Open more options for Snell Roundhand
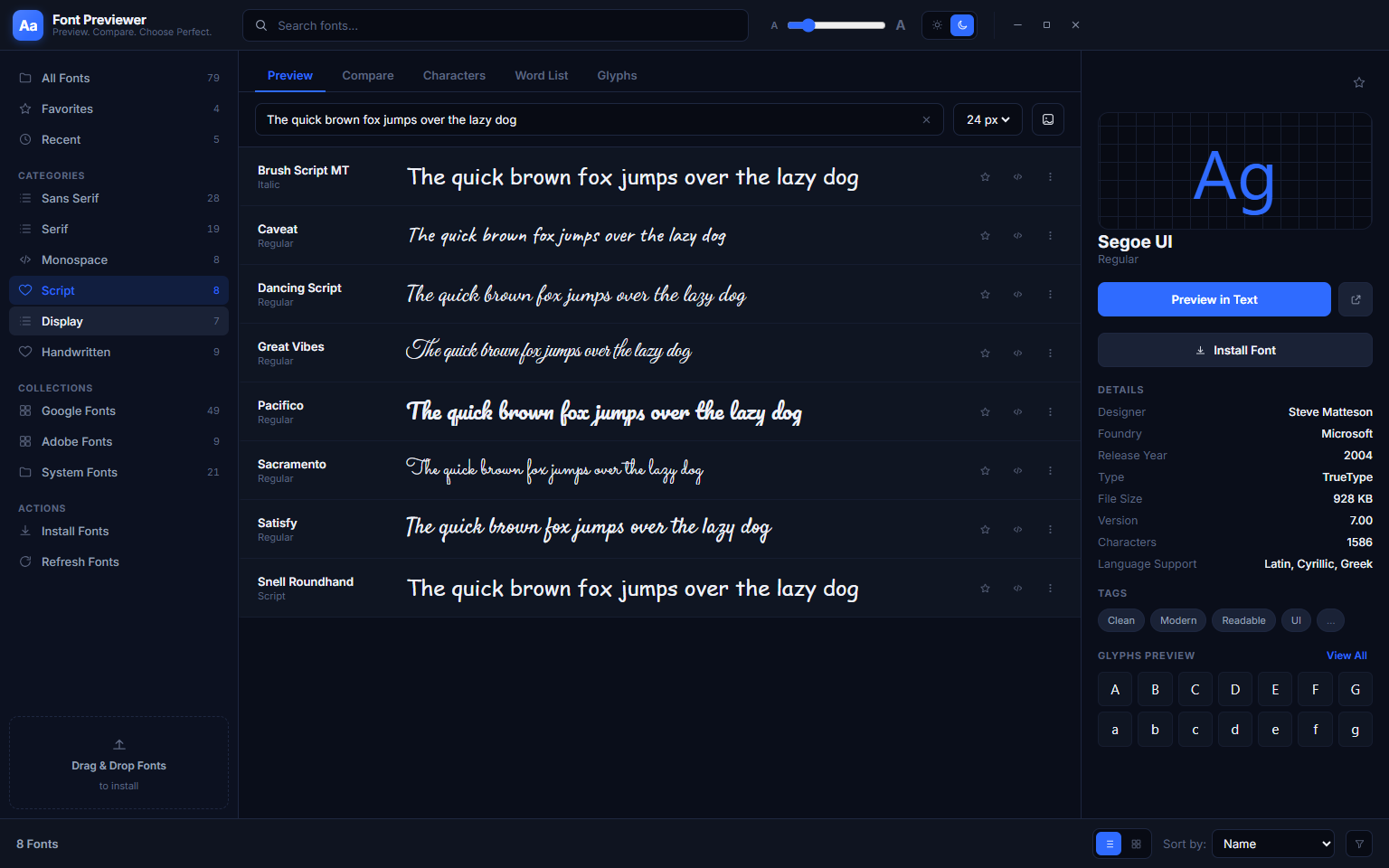Screen dimensions: 1389x868 tap(1050, 589)
